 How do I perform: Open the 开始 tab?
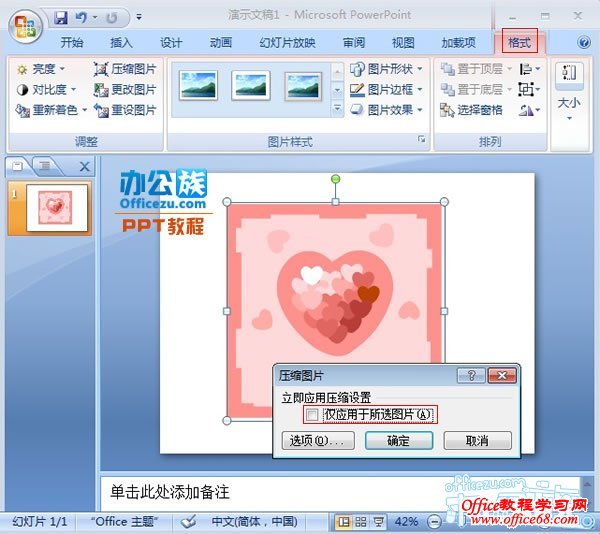72,42
